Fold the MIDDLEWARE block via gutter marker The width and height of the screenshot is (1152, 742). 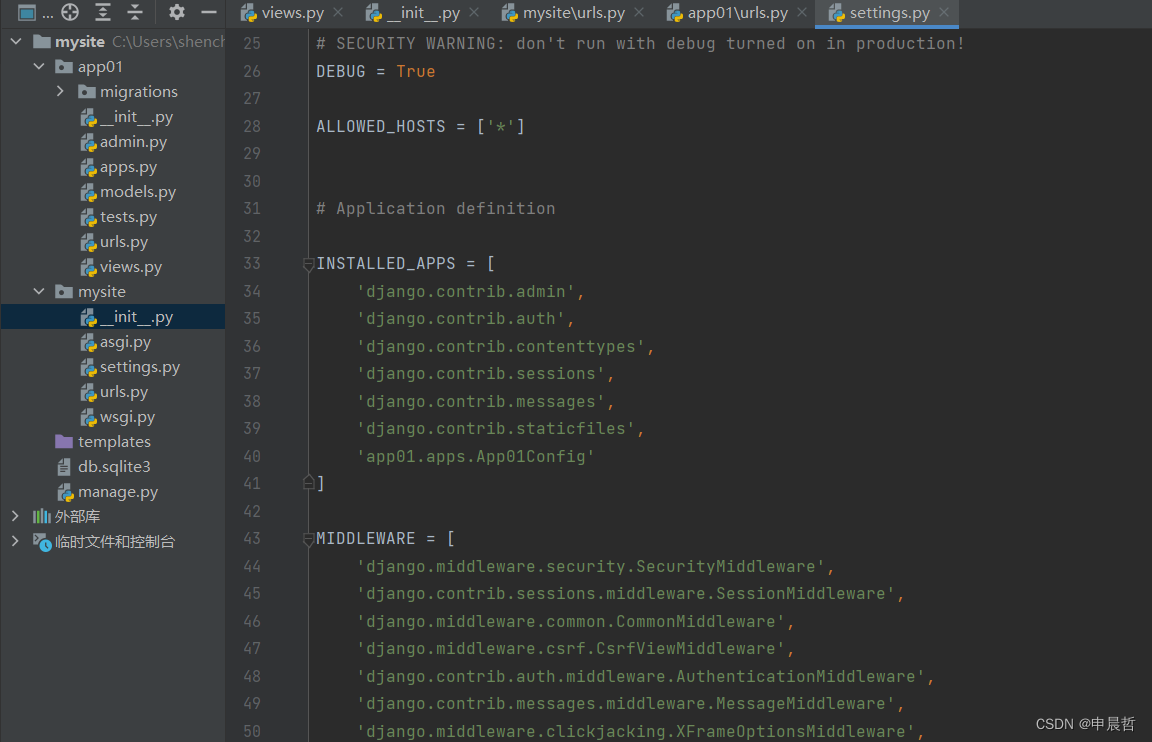pos(307,540)
